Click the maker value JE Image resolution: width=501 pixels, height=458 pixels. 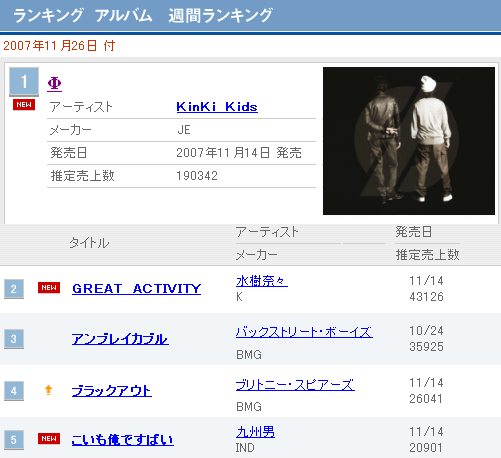pyautogui.click(x=184, y=130)
